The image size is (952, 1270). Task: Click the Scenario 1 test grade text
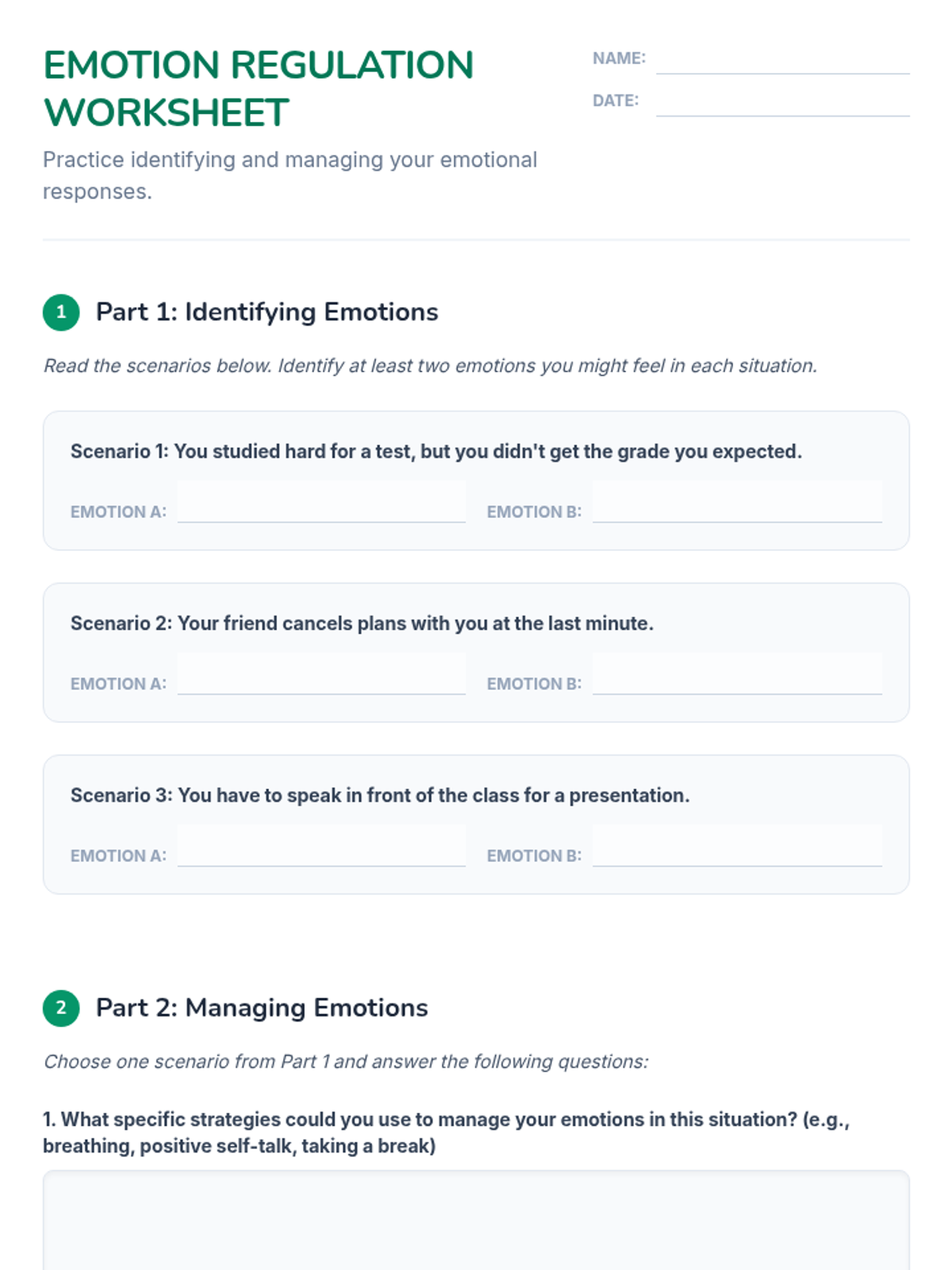(x=436, y=452)
